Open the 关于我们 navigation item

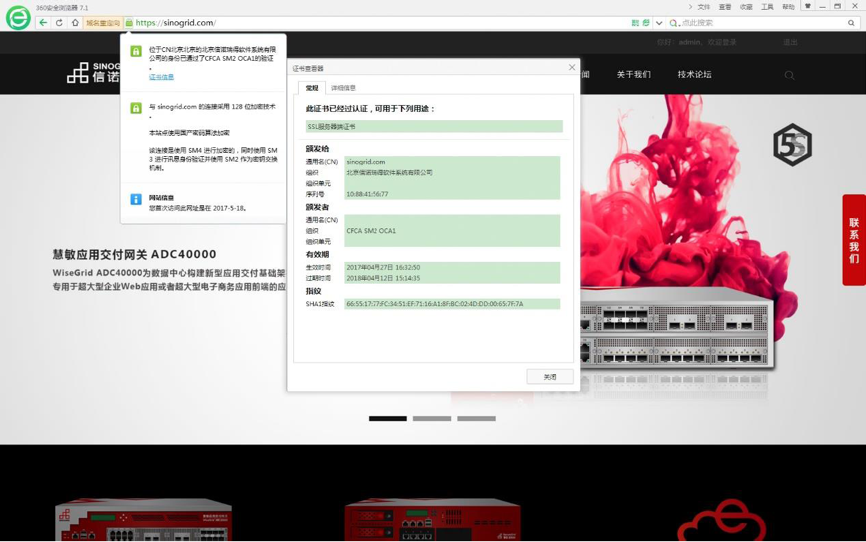(633, 74)
